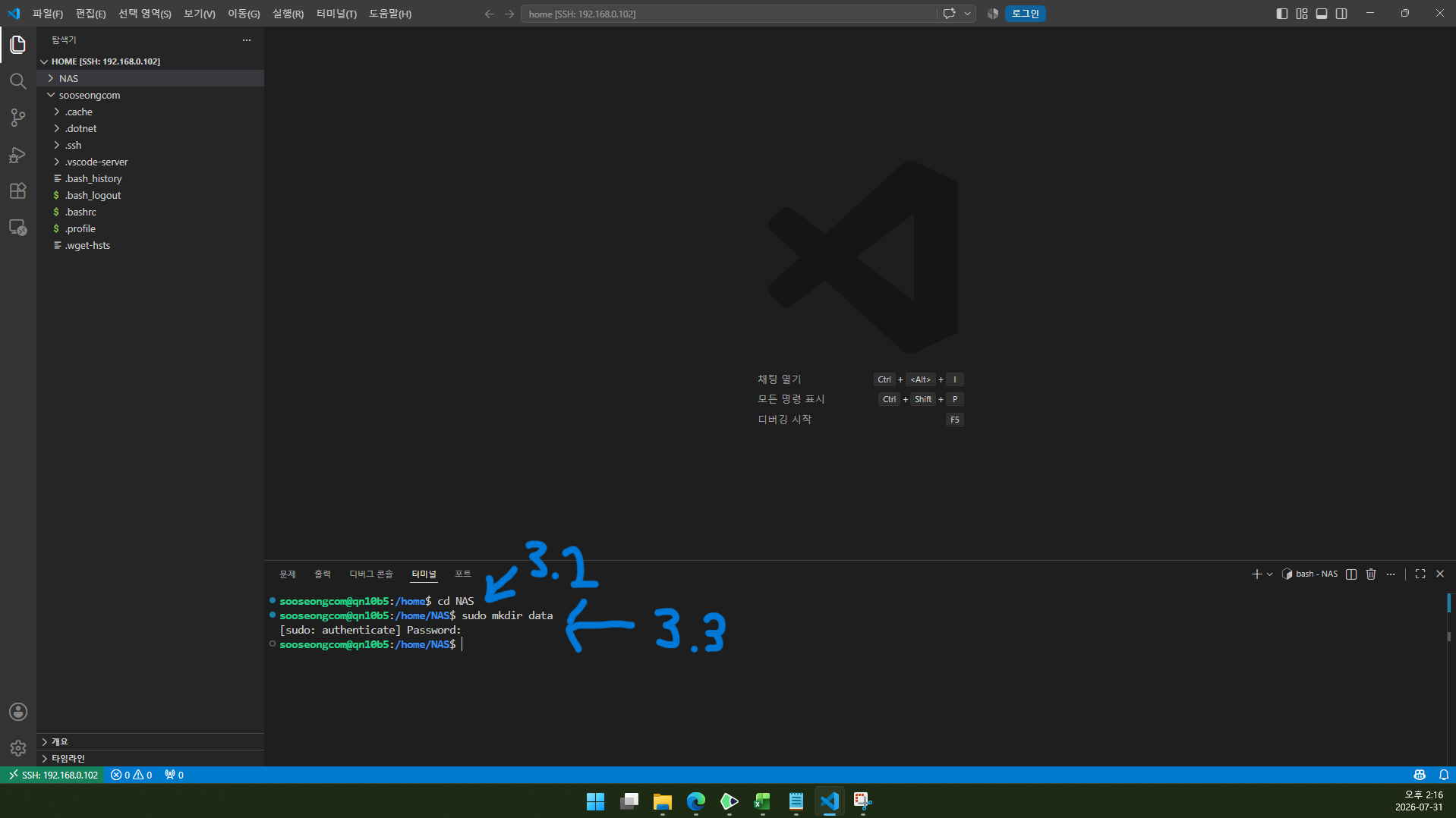The width and height of the screenshot is (1456, 818).
Task: Open the 편집(E) menu
Action: coord(90,14)
